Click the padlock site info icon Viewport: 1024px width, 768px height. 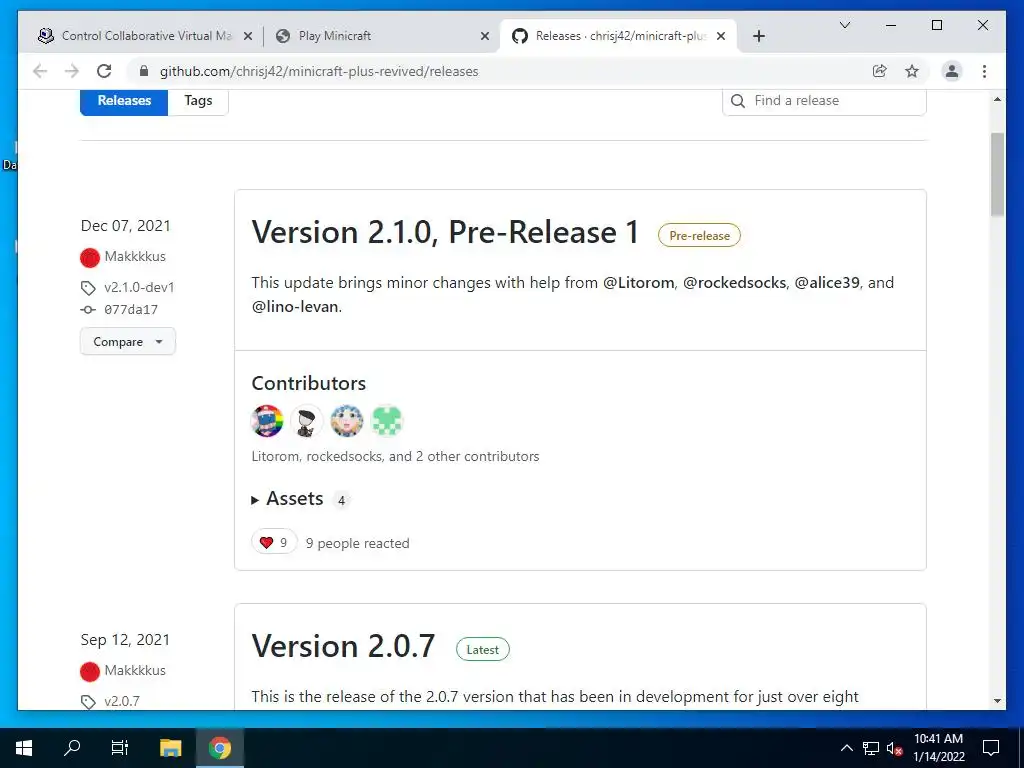pos(144,71)
